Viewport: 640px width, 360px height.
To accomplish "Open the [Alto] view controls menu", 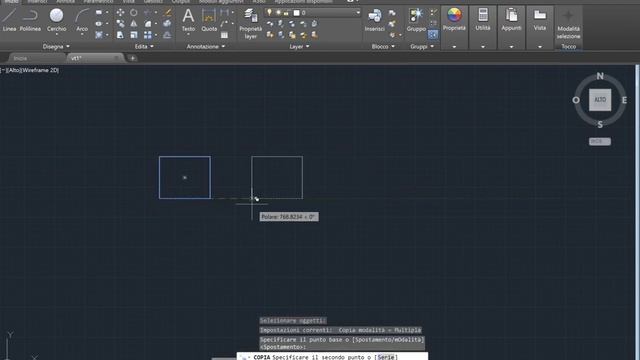I will point(13,70).
